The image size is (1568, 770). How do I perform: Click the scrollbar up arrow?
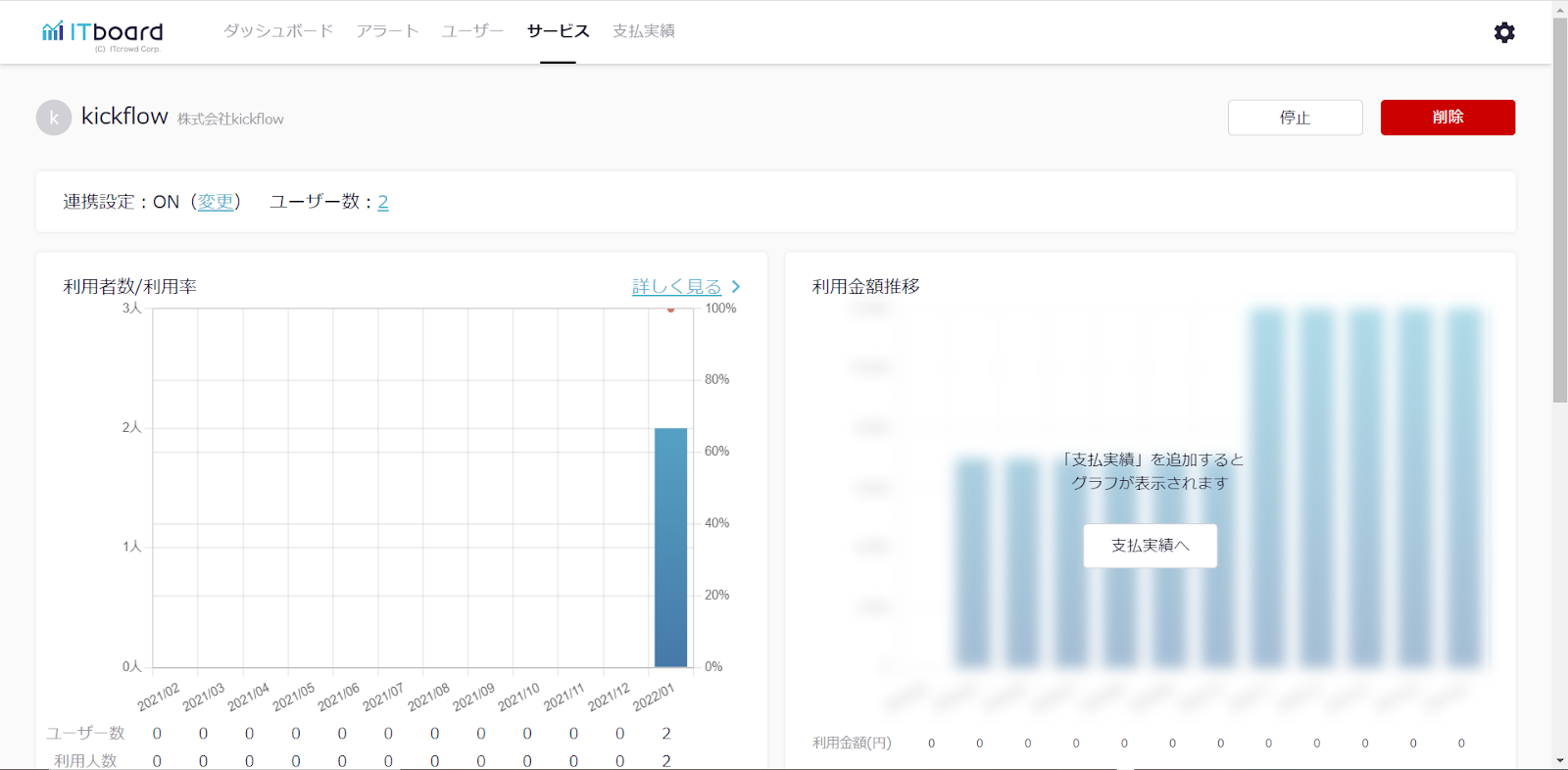(1560, 8)
